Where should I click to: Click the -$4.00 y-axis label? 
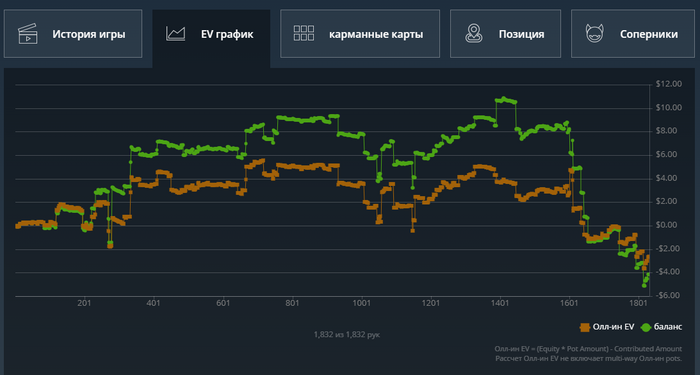click(669, 272)
